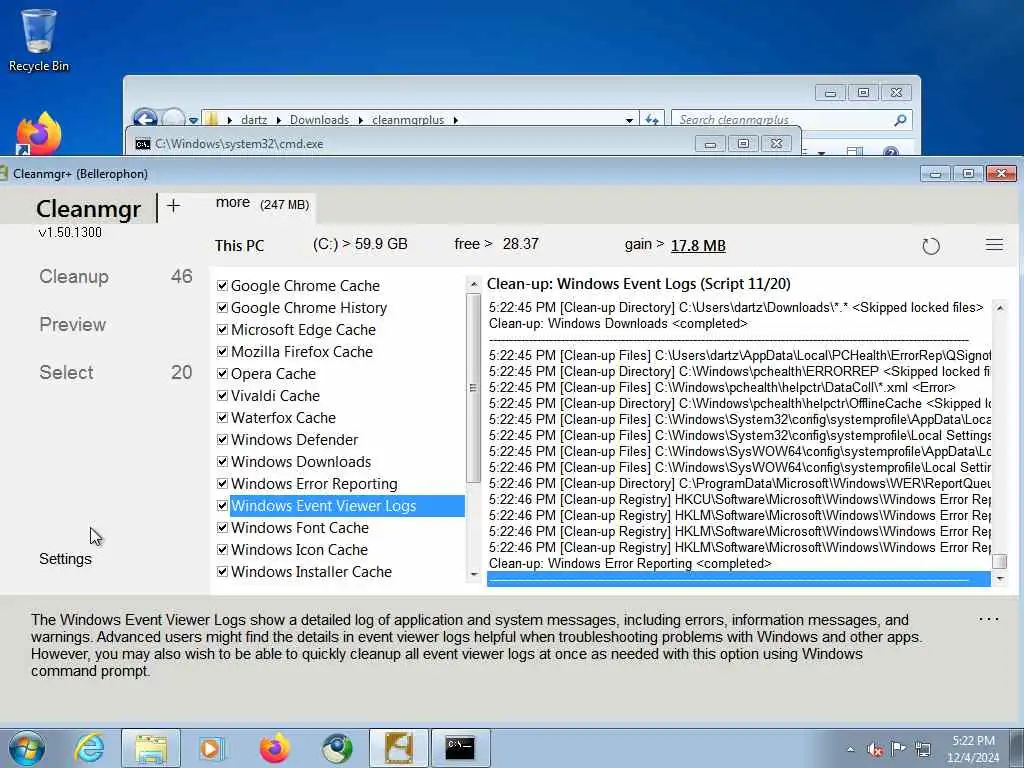Open the Action Center flag icon
1024x768 pixels.
coord(898,748)
